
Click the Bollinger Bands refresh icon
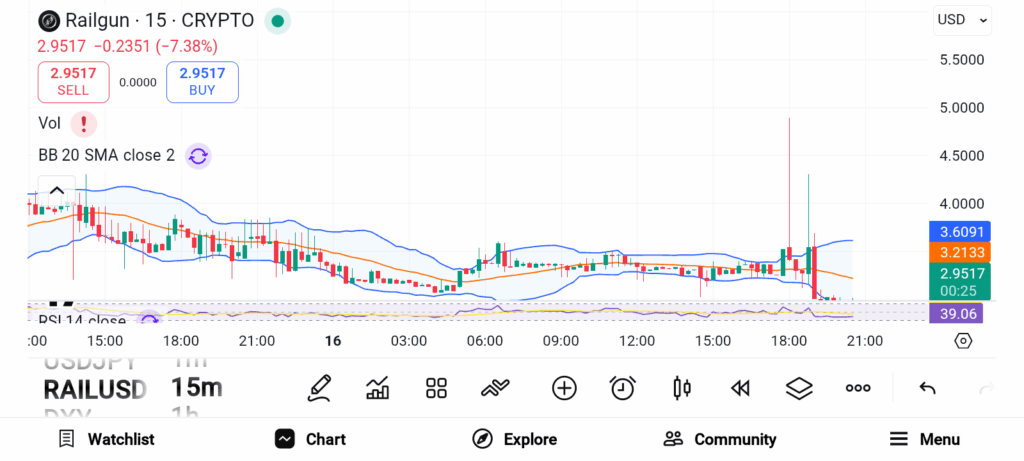pos(198,155)
